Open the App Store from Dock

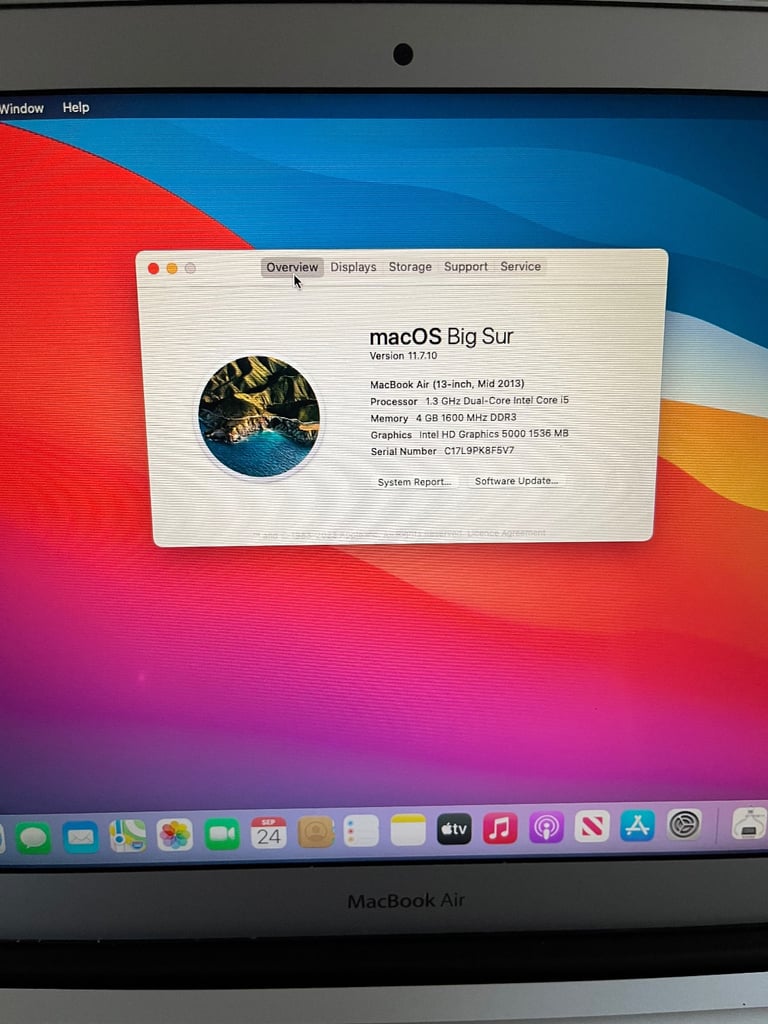coord(637,825)
